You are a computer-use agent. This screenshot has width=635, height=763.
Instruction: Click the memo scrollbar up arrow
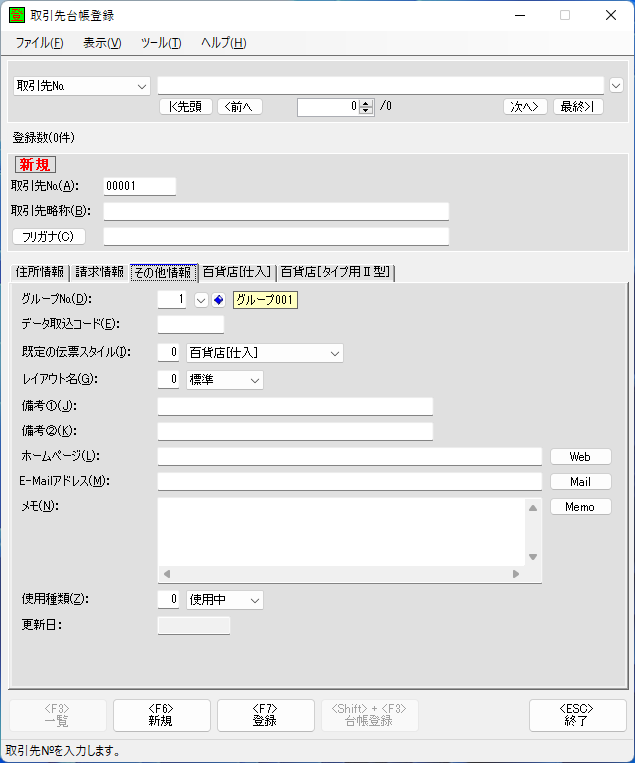[533, 508]
